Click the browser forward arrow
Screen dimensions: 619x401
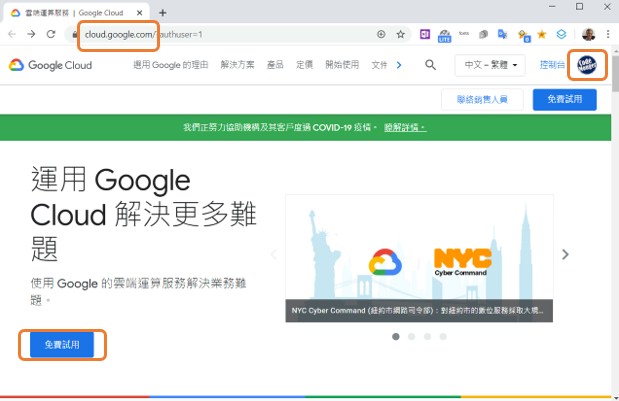(31, 34)
